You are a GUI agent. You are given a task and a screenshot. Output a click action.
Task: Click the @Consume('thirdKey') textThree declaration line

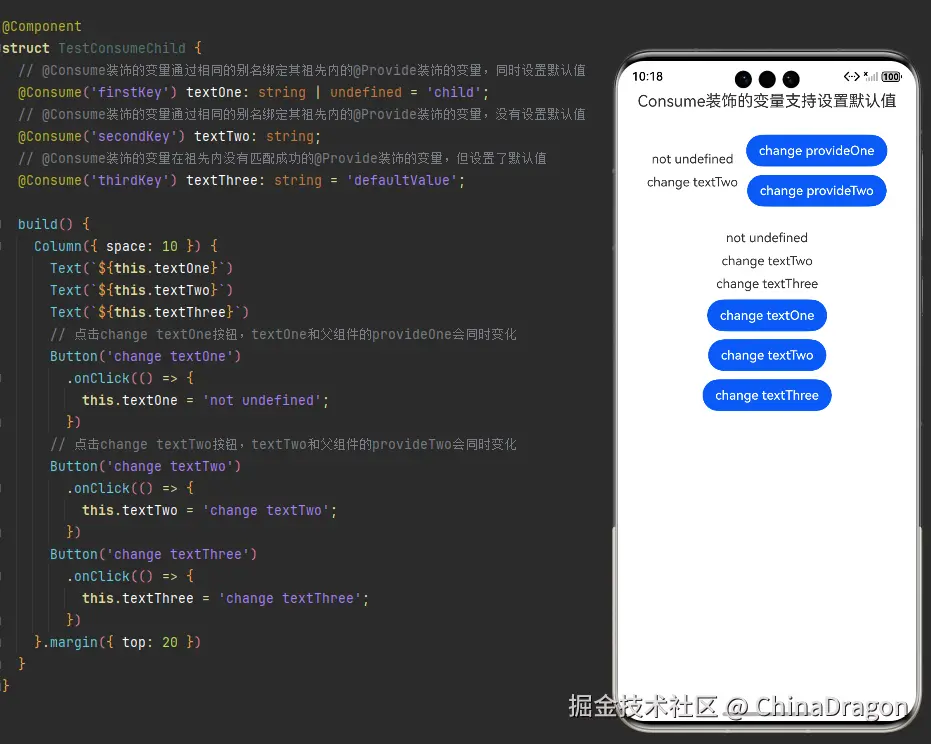point(241,180)
